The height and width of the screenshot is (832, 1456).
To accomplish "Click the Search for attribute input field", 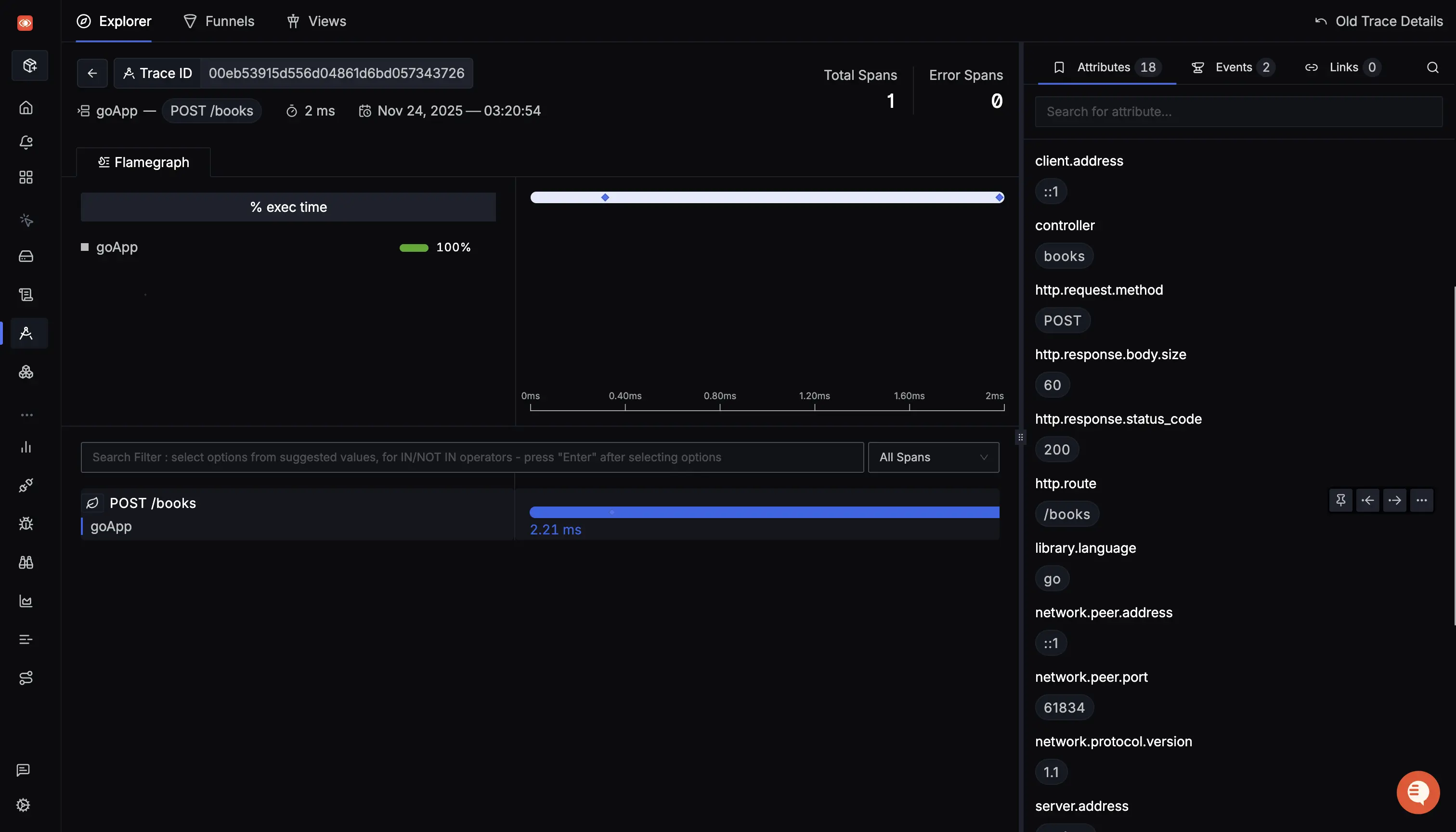I will coord(1238,111).
